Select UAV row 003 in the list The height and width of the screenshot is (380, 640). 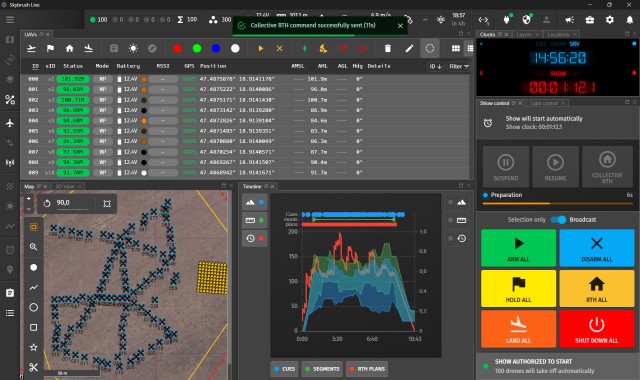pyautogui.click(x=245, y=110)
